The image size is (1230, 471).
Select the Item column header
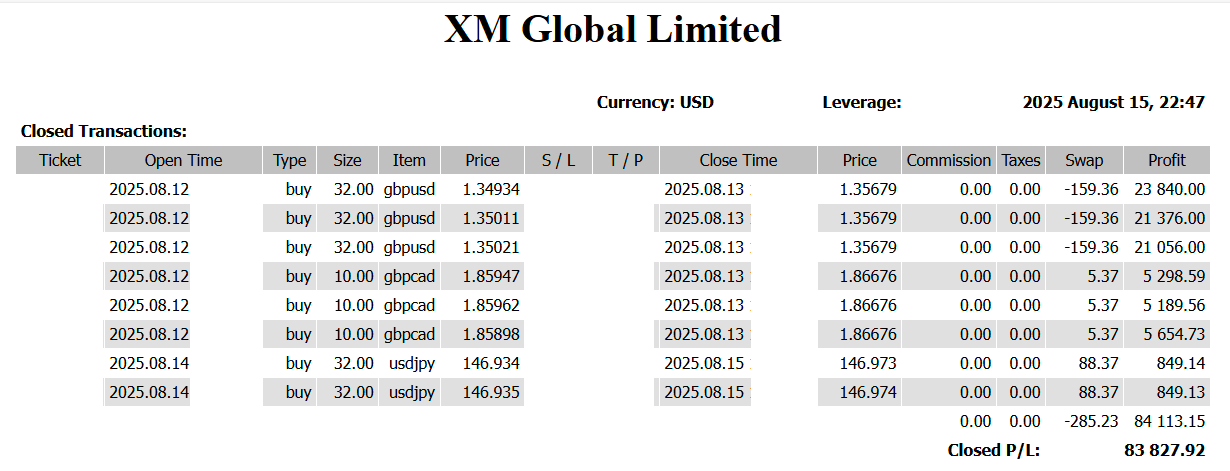(409, 160)
